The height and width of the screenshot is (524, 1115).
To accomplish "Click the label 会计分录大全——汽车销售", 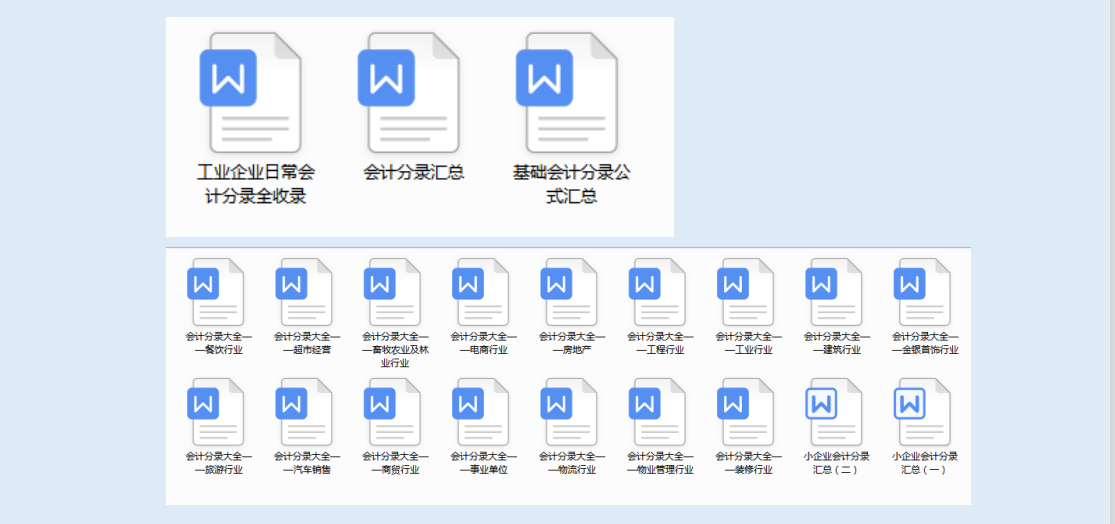I will 307,463.
